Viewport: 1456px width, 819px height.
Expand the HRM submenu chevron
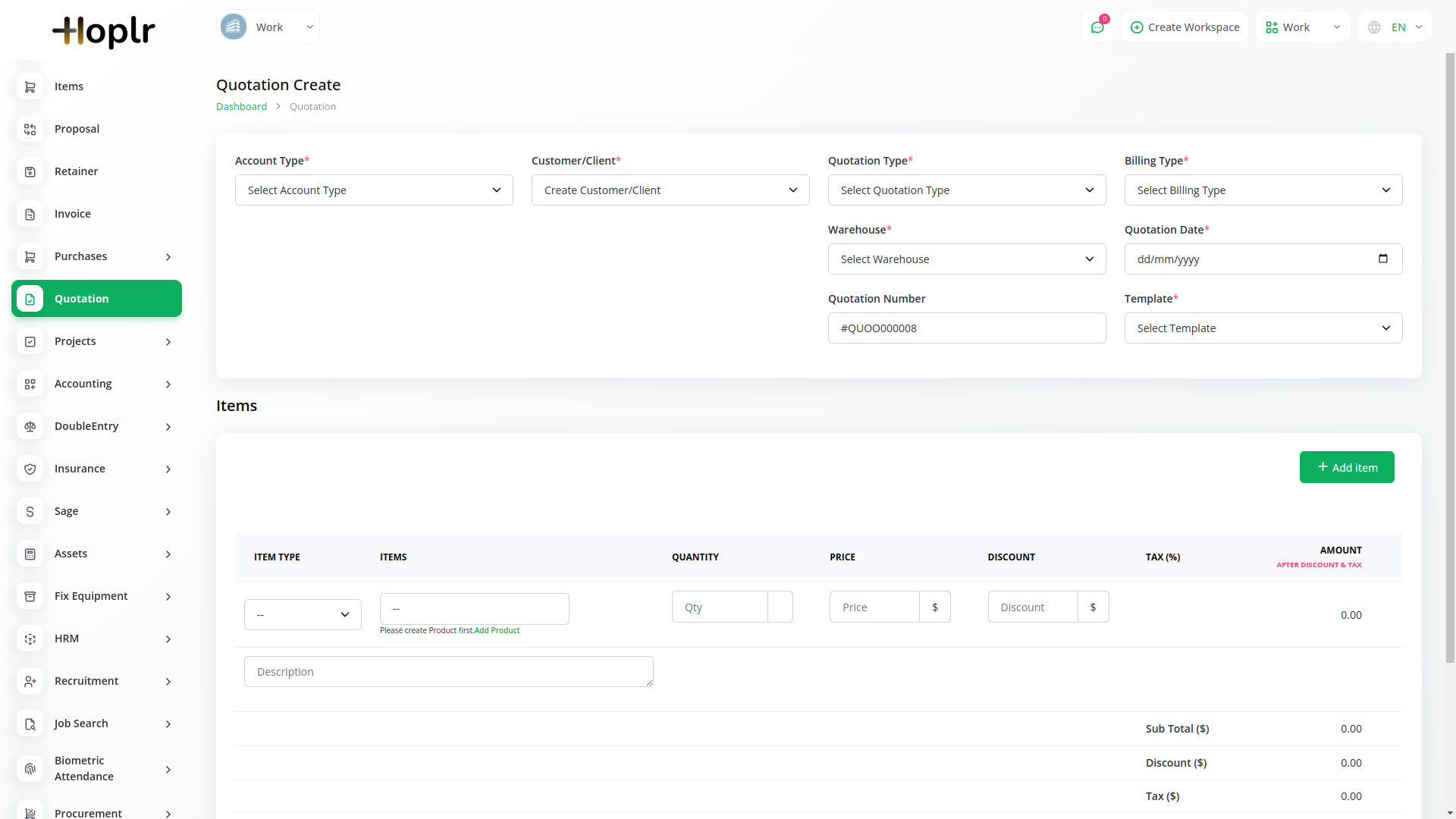168,639
